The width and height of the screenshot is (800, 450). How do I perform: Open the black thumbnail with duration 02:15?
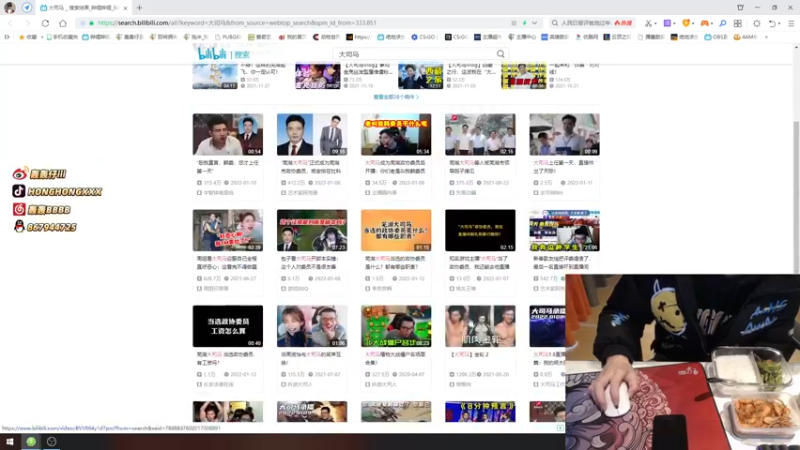tap(480, 230)
